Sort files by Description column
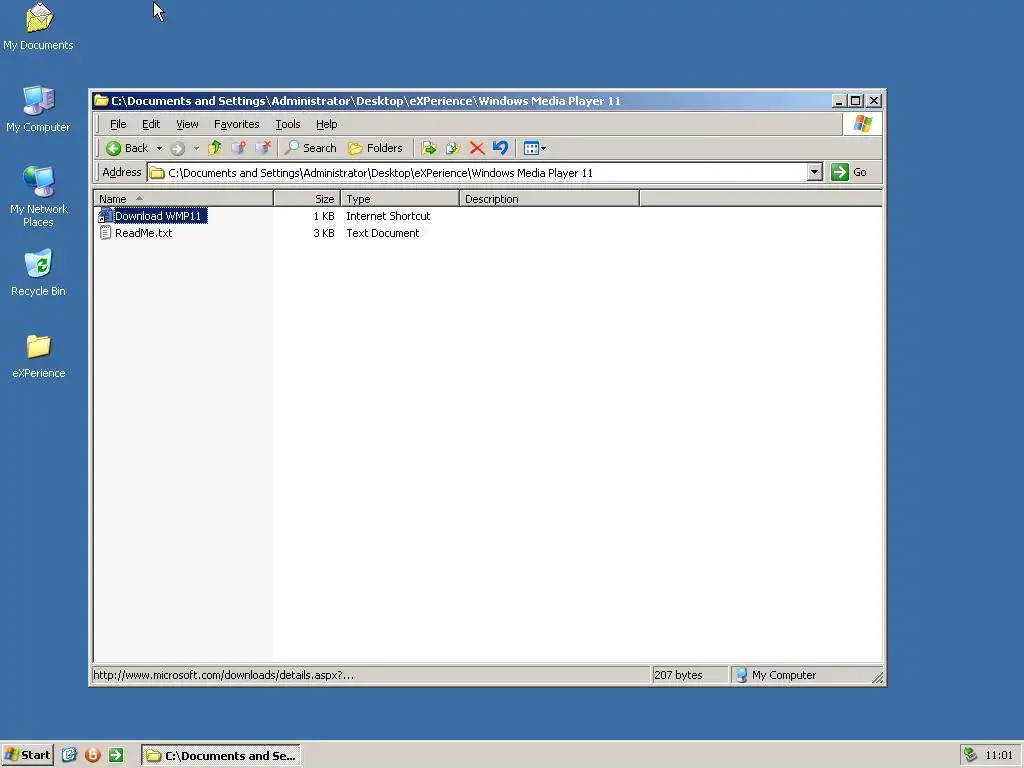 [549, 199]
